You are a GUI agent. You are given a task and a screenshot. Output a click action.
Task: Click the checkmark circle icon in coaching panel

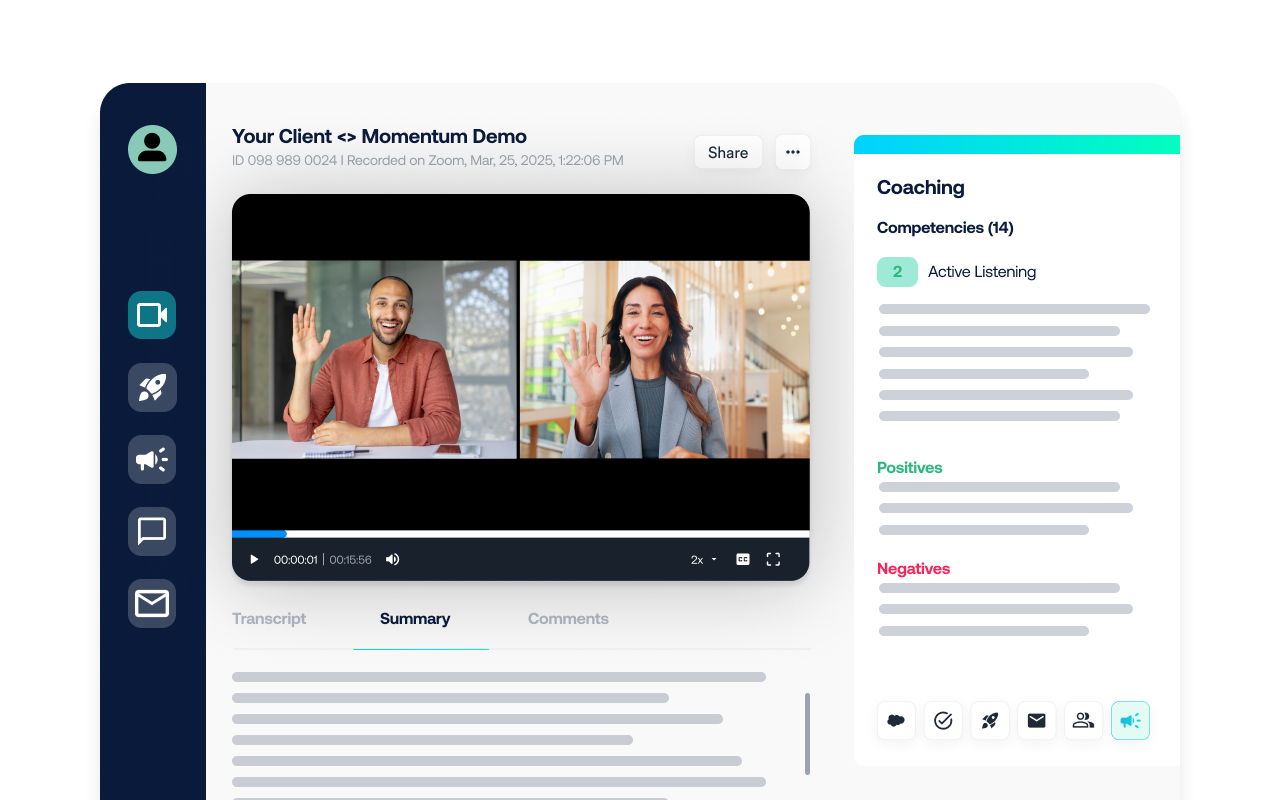943,720
